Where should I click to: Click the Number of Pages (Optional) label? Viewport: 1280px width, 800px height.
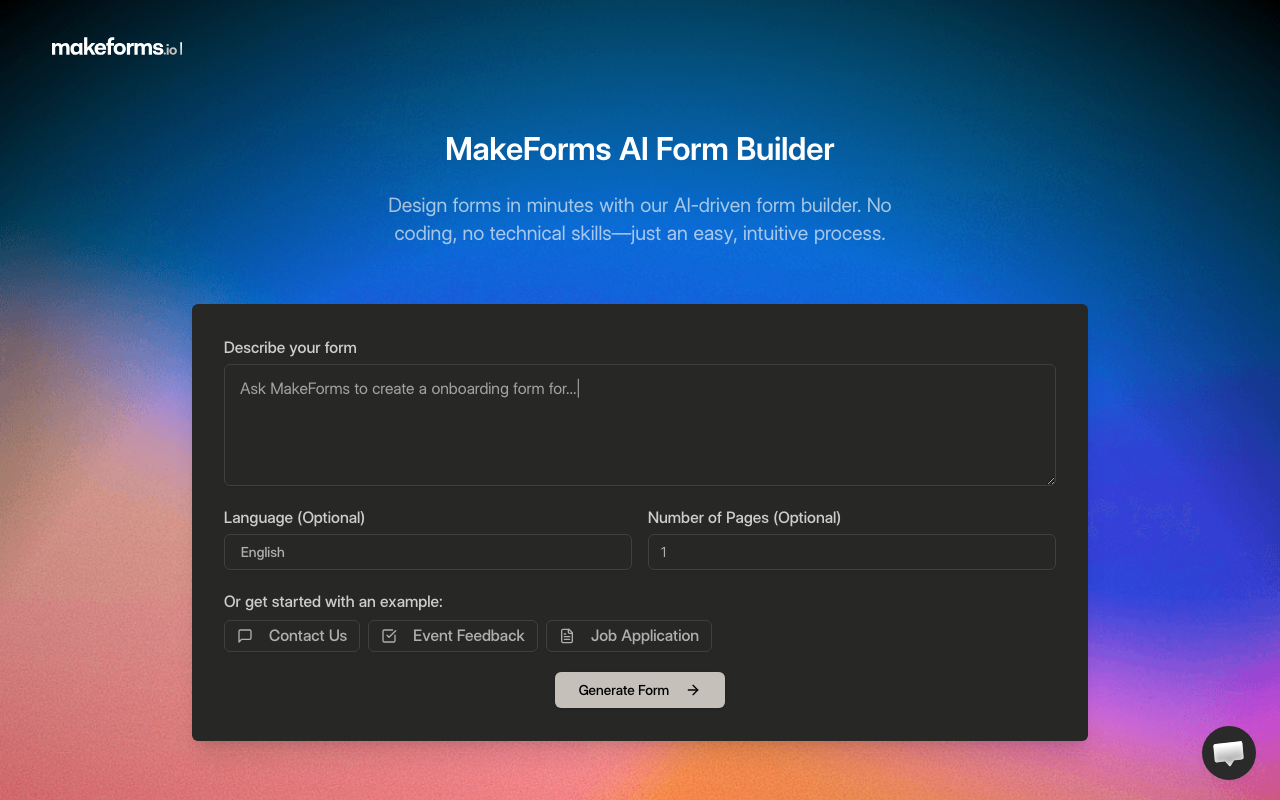[x=744, y=518]
